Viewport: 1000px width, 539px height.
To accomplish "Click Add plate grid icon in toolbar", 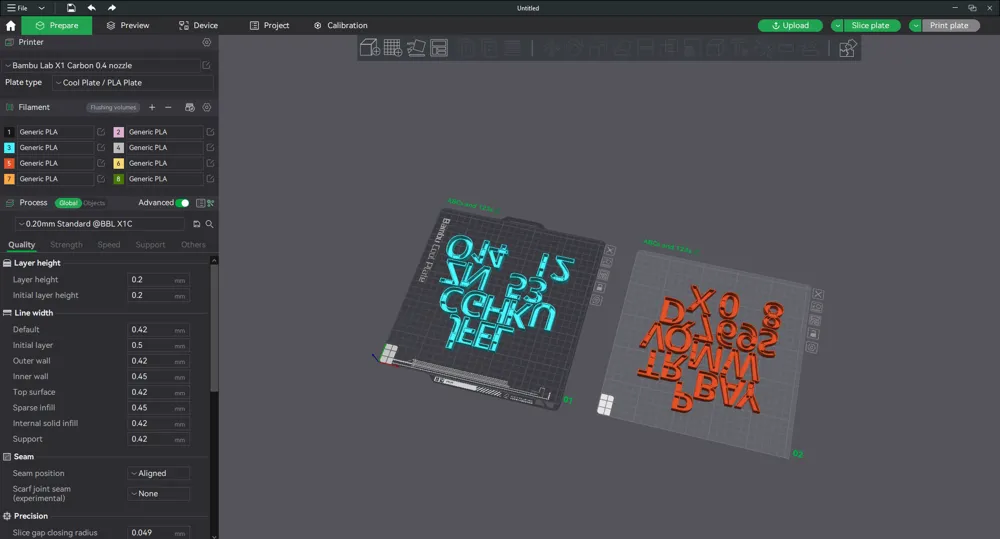I will [393, 48].
